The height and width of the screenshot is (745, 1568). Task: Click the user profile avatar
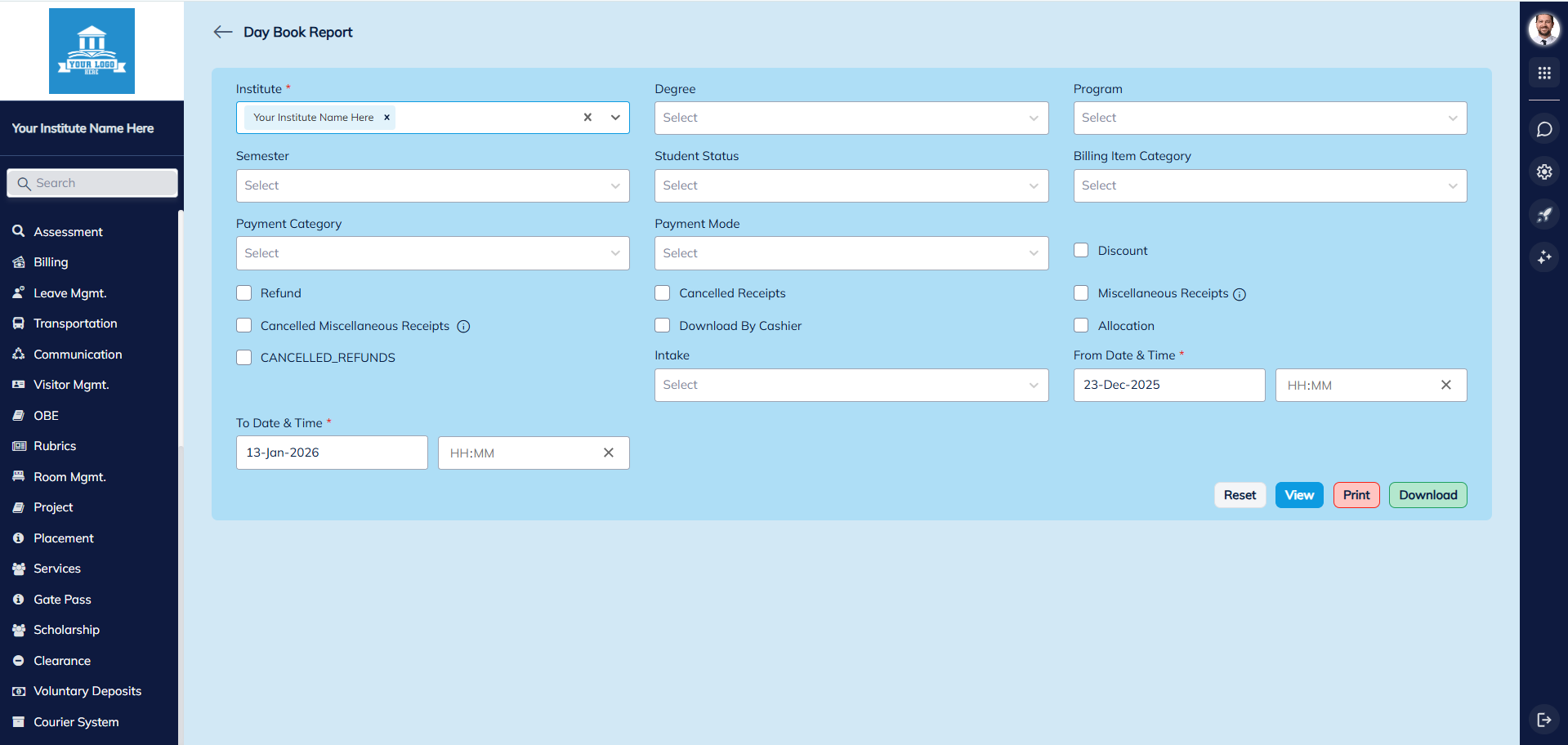tap(1543, 29)
